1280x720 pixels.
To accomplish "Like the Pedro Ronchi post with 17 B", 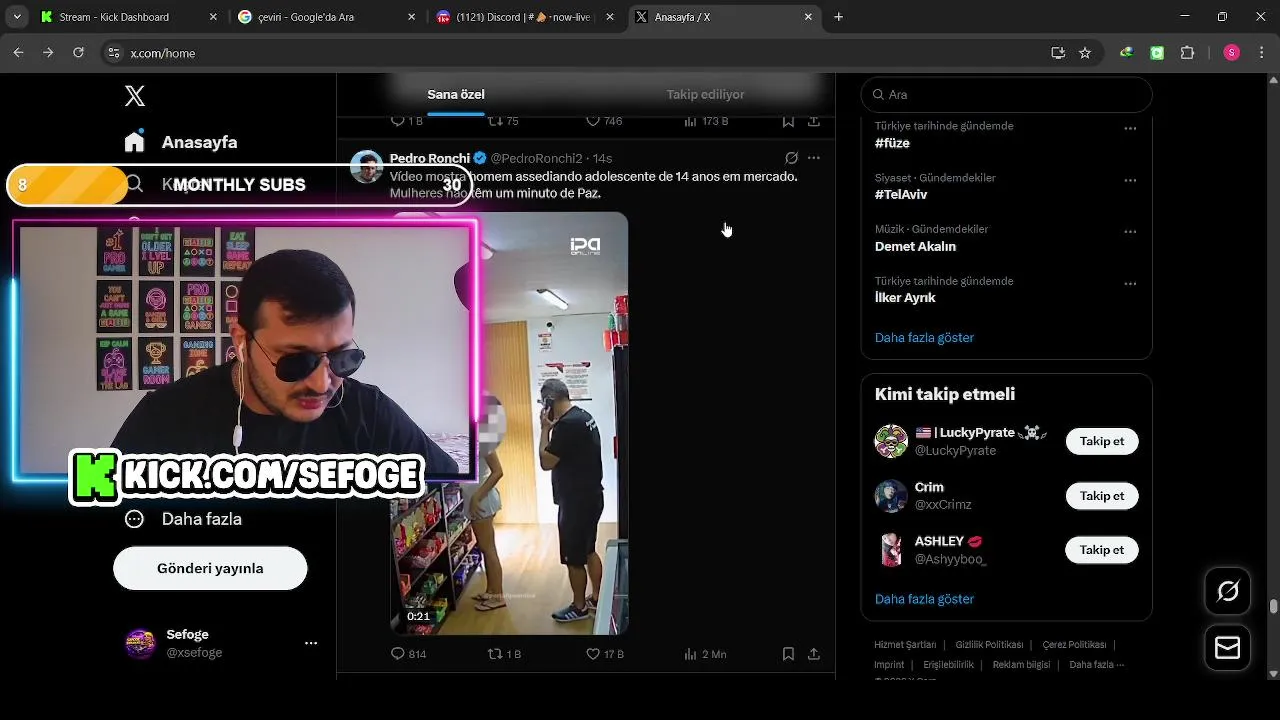I will [x=604, y=654].
